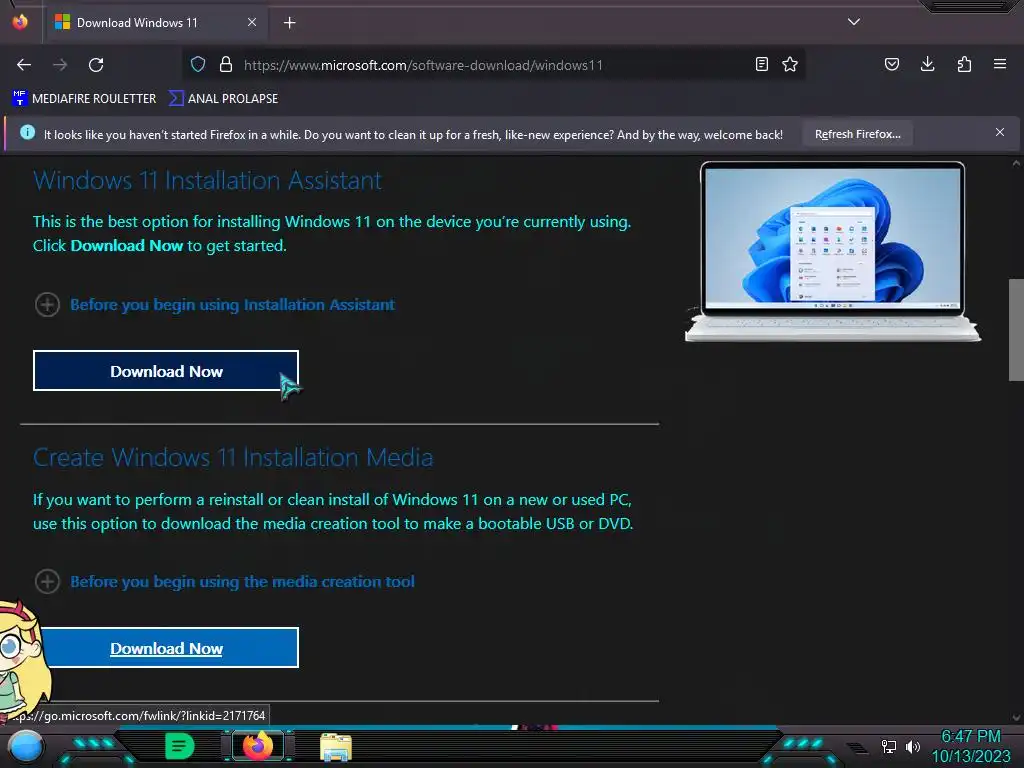The width and height of the screenshot is (1024, 768).
Task: Click the Firefox logo icon left of tabs
Action: [x=20, y=22]
